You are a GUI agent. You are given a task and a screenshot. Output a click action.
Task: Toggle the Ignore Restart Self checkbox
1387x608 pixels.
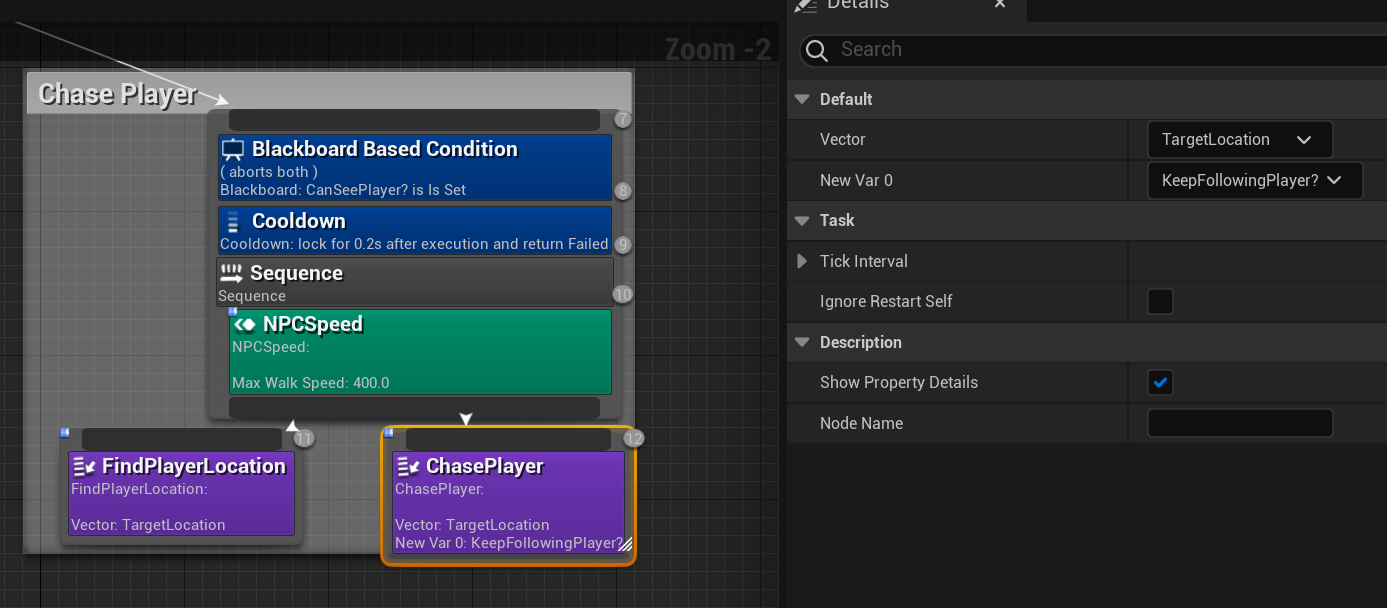(1160, 301)
